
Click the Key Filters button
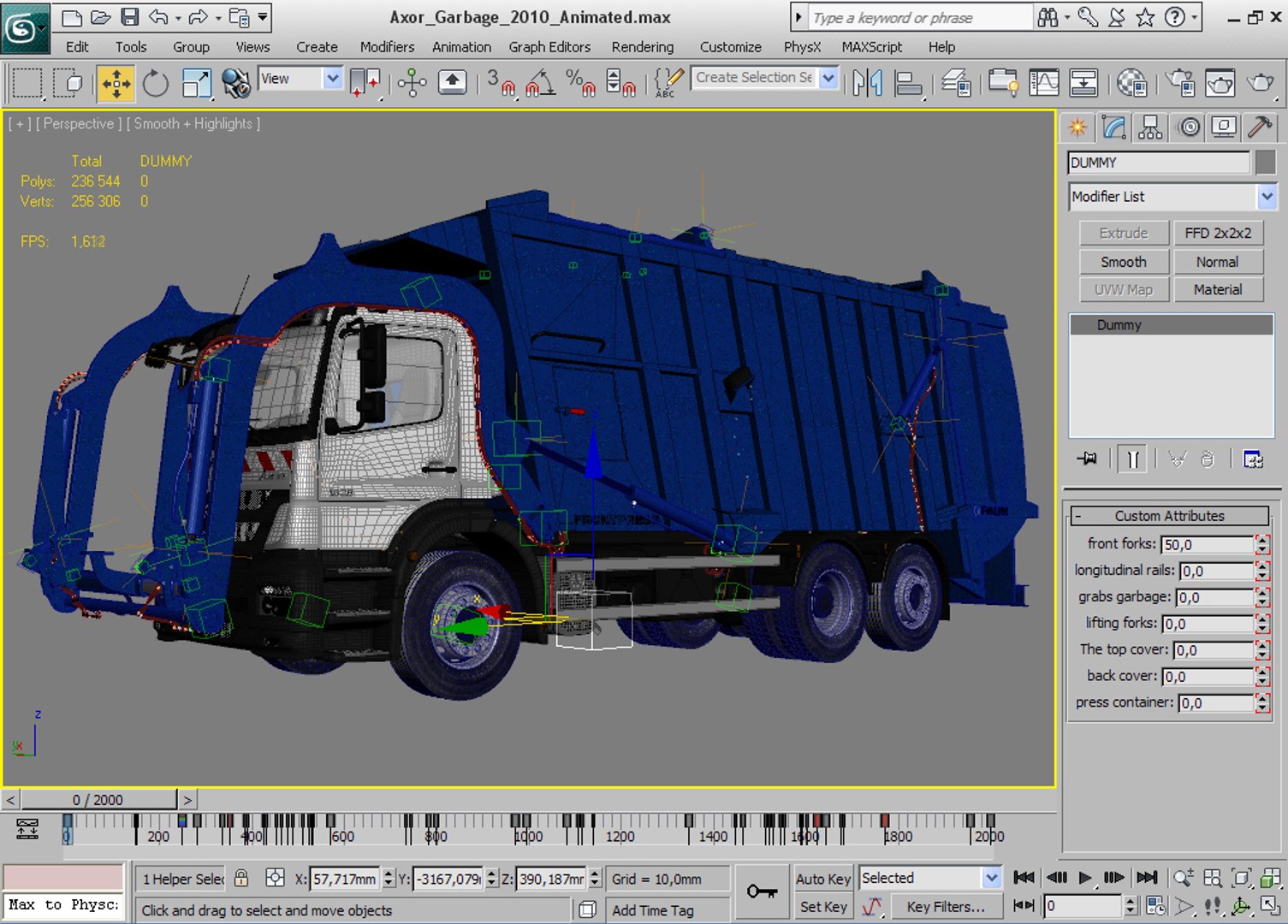tap(946, 907)
